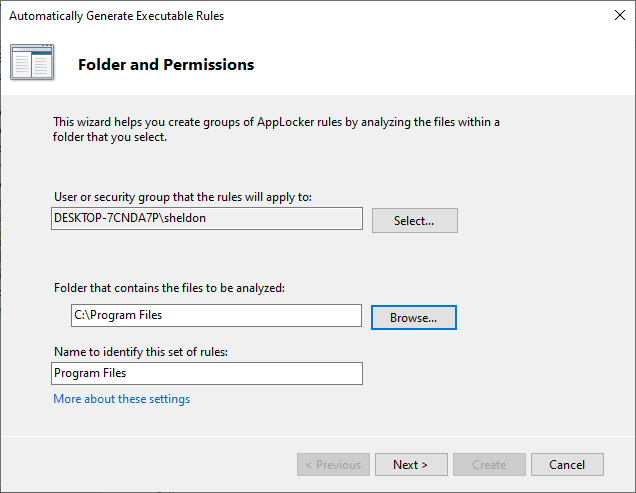Click the Folder that contains the files label

pos(169,288)
